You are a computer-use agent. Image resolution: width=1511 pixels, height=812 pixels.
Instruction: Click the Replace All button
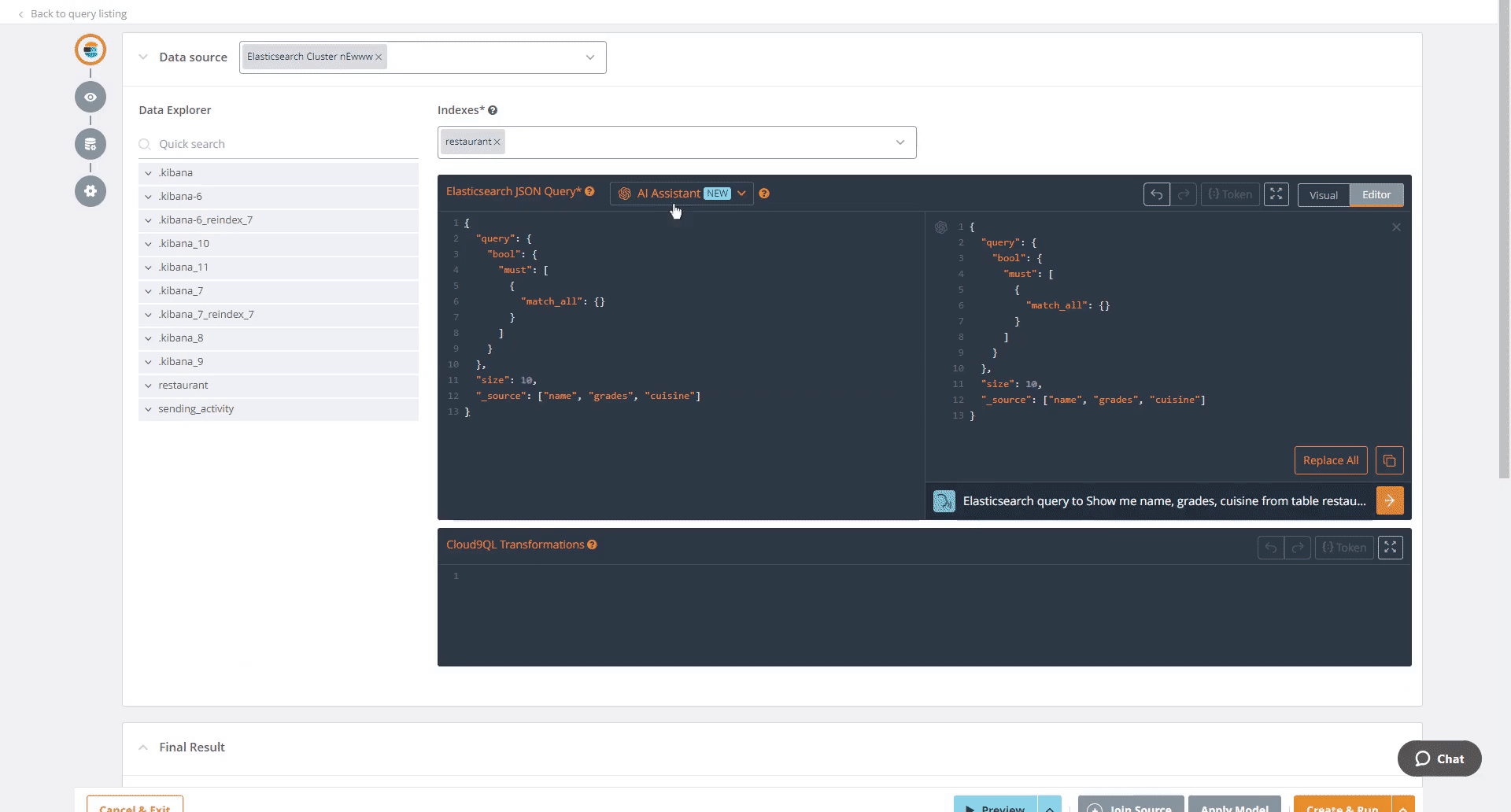click(1330, 460)
